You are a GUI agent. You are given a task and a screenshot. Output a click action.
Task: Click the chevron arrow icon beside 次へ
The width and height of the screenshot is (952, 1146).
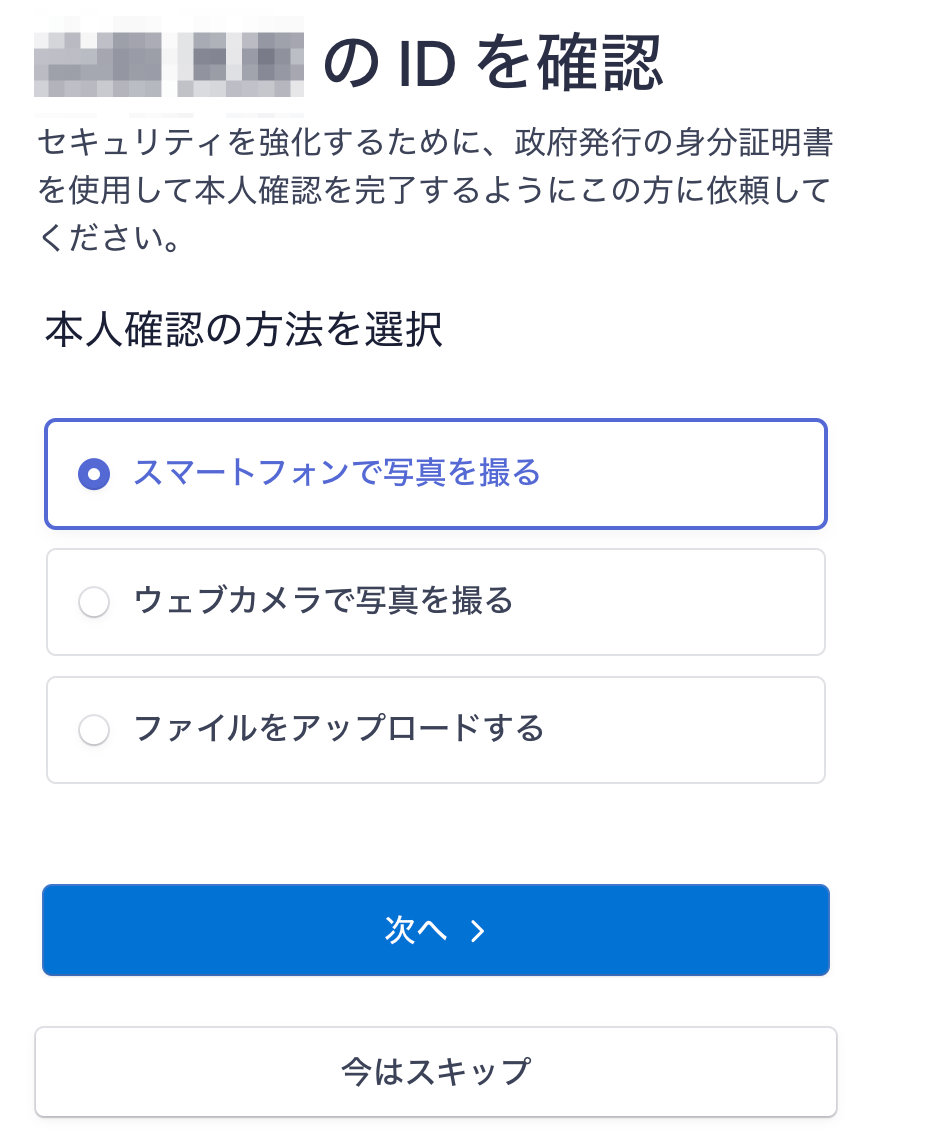coord(478,931)
